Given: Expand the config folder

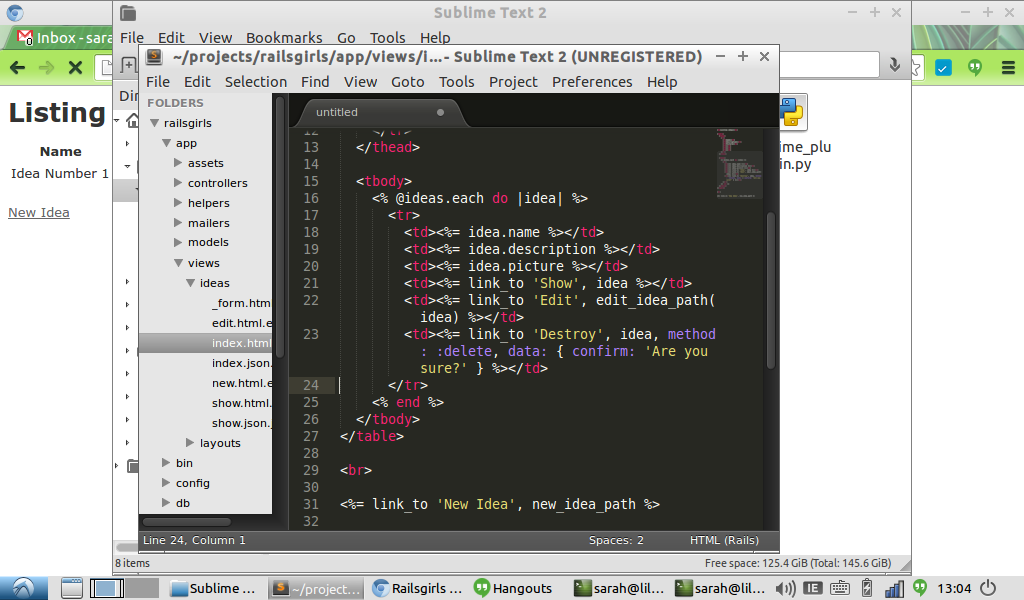Looking at the screenshot, I should [167, 482].
